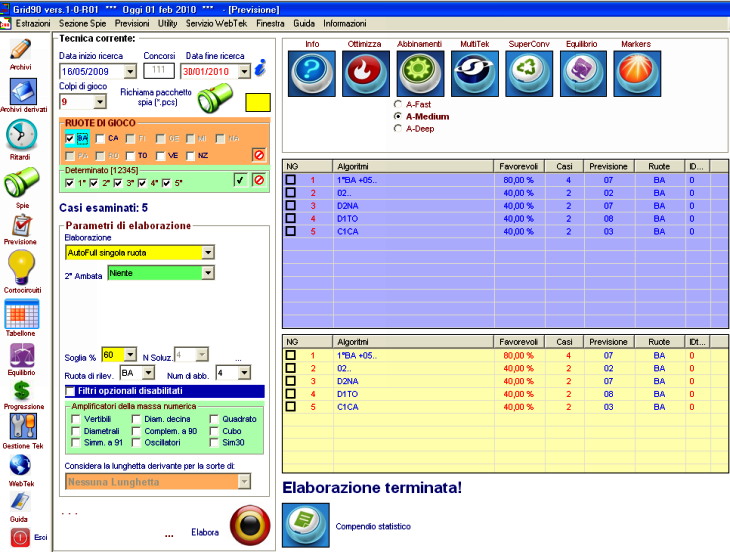Check the C1CA row box in lower table
This screenshot has width=730, height=552.
click(x=291, y=406)
